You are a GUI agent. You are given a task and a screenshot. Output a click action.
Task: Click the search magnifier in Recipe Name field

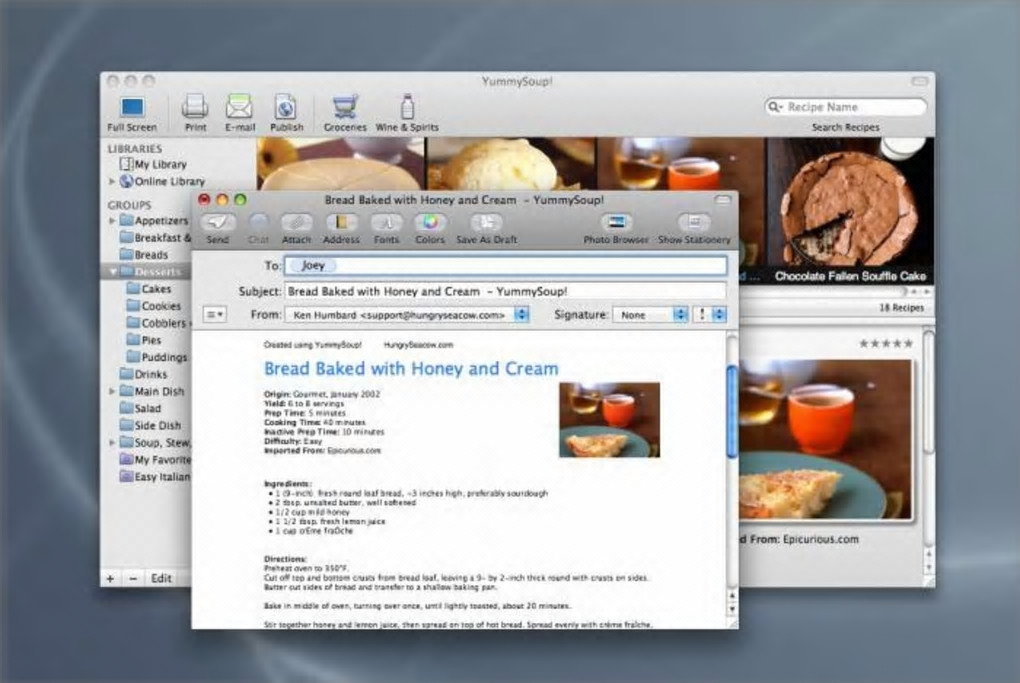[774, 107]
